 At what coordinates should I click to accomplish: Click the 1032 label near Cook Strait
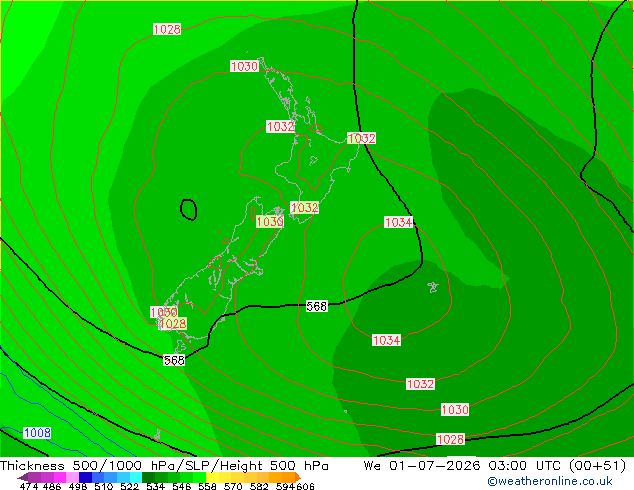304,208
